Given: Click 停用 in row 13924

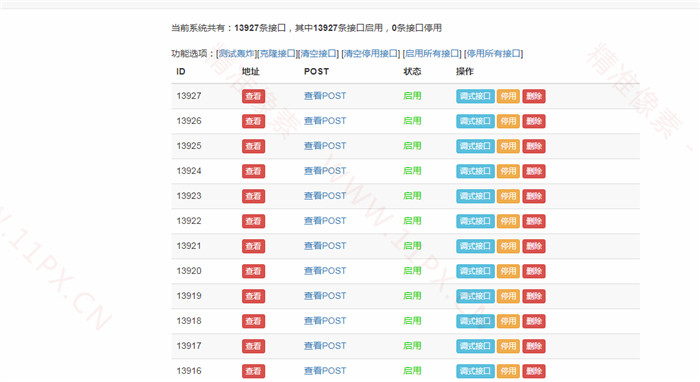Looking at the screenshot, I should coord(508,171).
